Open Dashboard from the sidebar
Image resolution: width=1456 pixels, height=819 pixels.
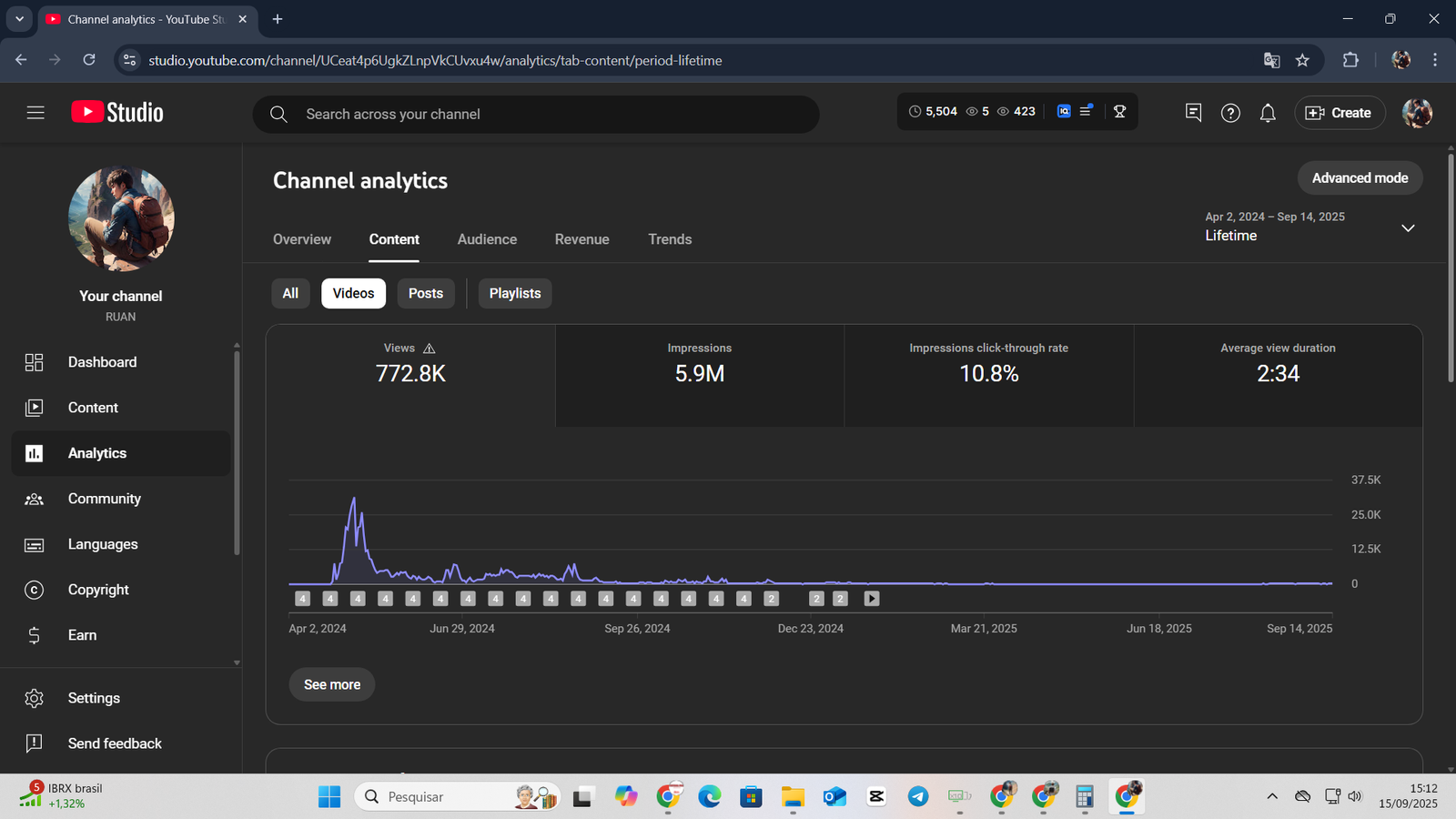pos(102,362)
